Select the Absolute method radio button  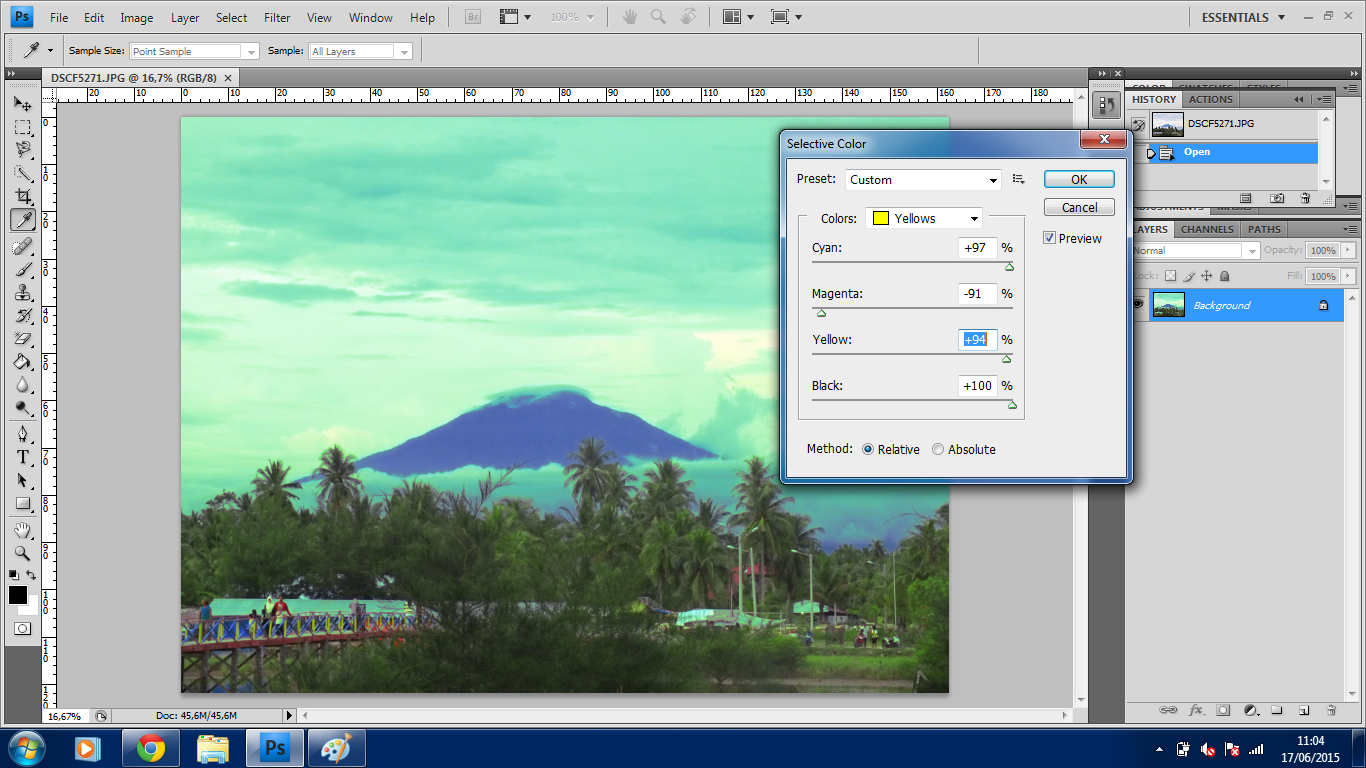pyautogui.click(x=938, y=449)
